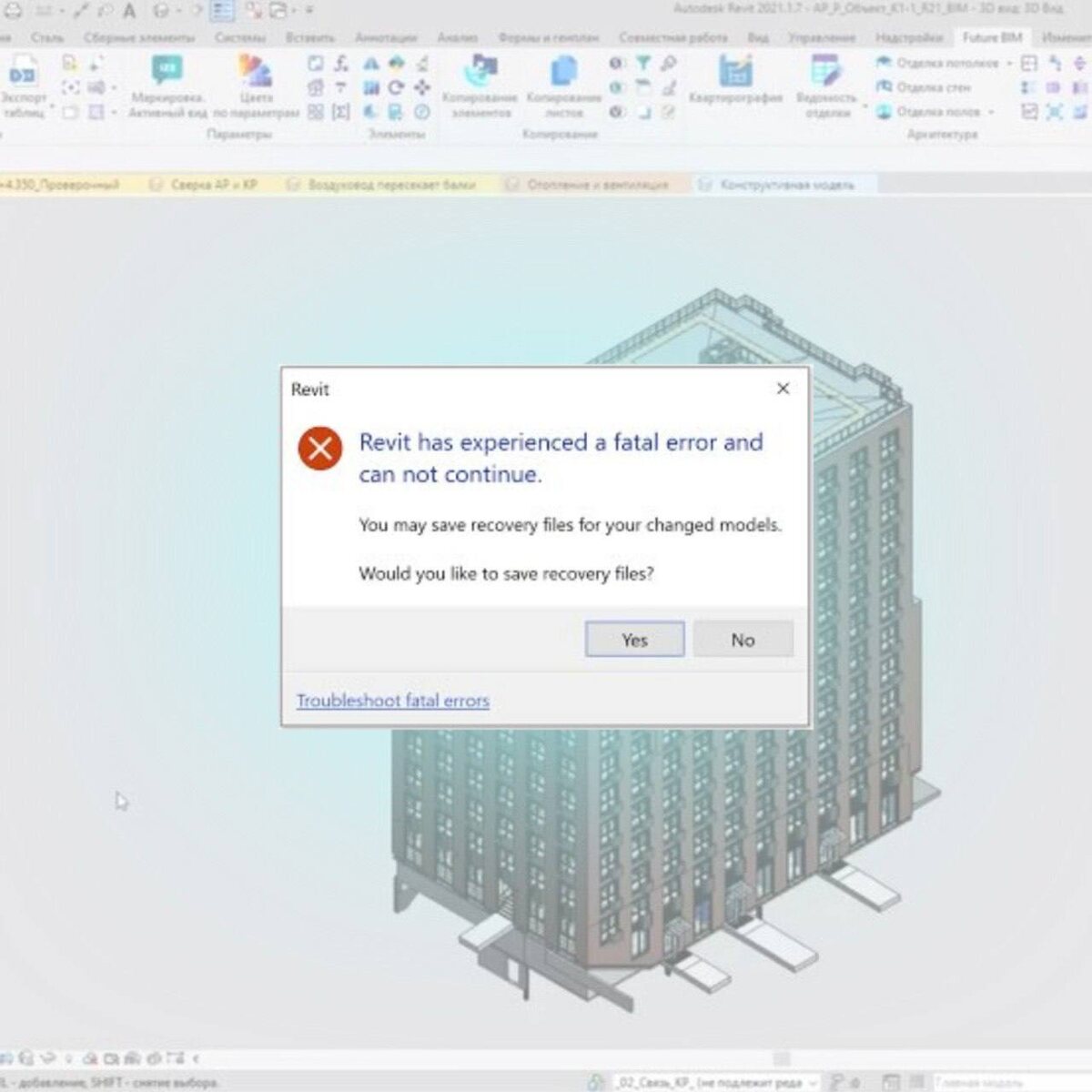Viewport: 1092px width, 1092px height.
Task: Click Маркировка Активный вид tool
Action: point(167,86)
